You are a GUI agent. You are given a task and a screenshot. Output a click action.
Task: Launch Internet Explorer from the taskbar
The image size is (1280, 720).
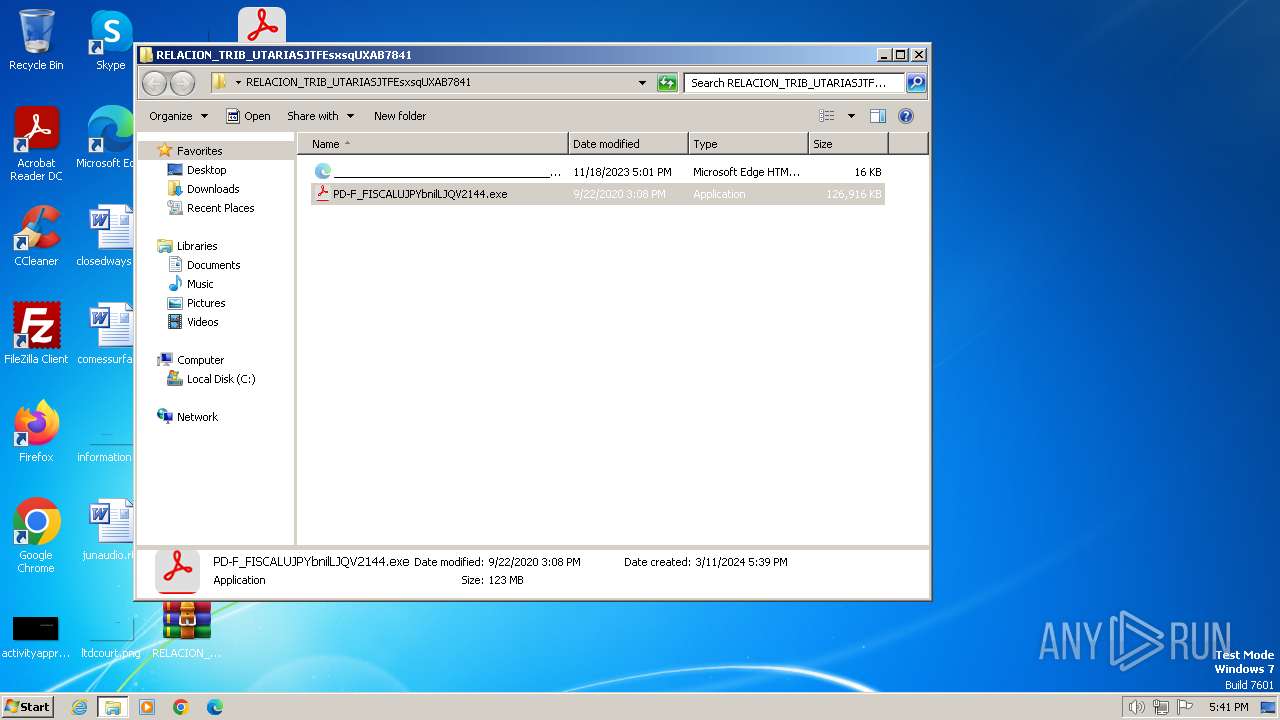click(x=79, y=707)
